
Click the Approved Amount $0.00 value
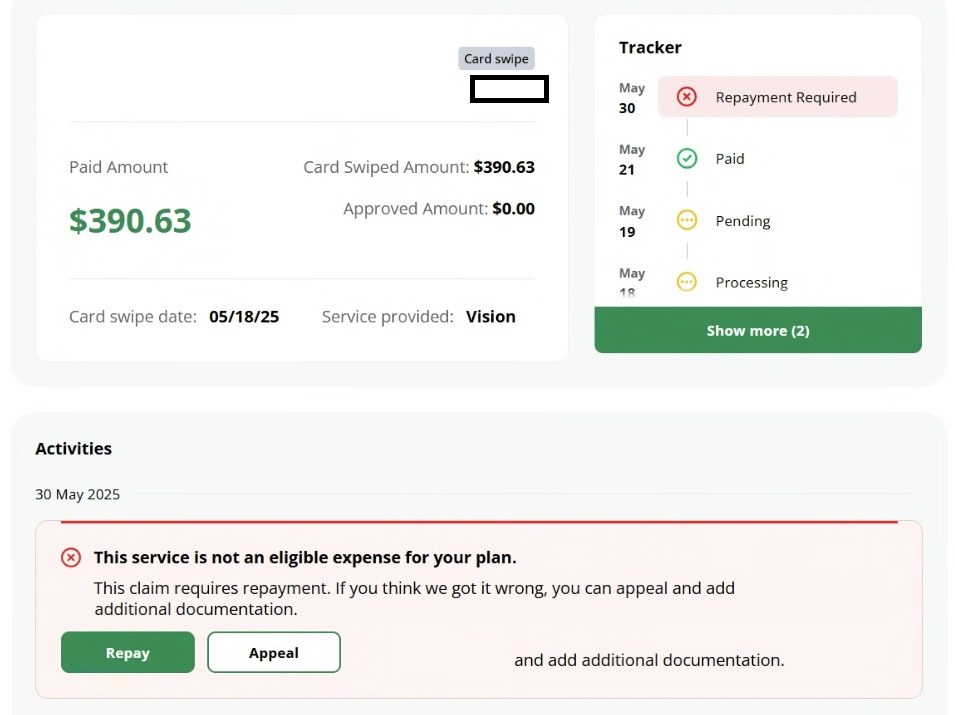coord(513,209)
